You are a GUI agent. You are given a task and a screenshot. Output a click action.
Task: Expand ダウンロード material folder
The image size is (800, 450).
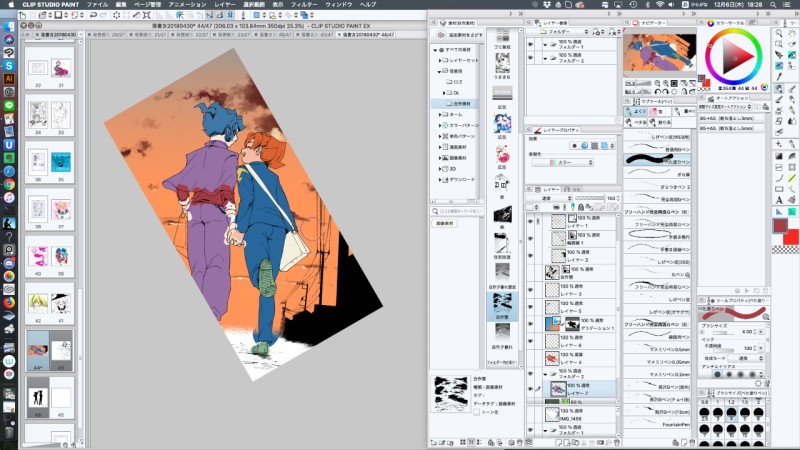(440, 180)
